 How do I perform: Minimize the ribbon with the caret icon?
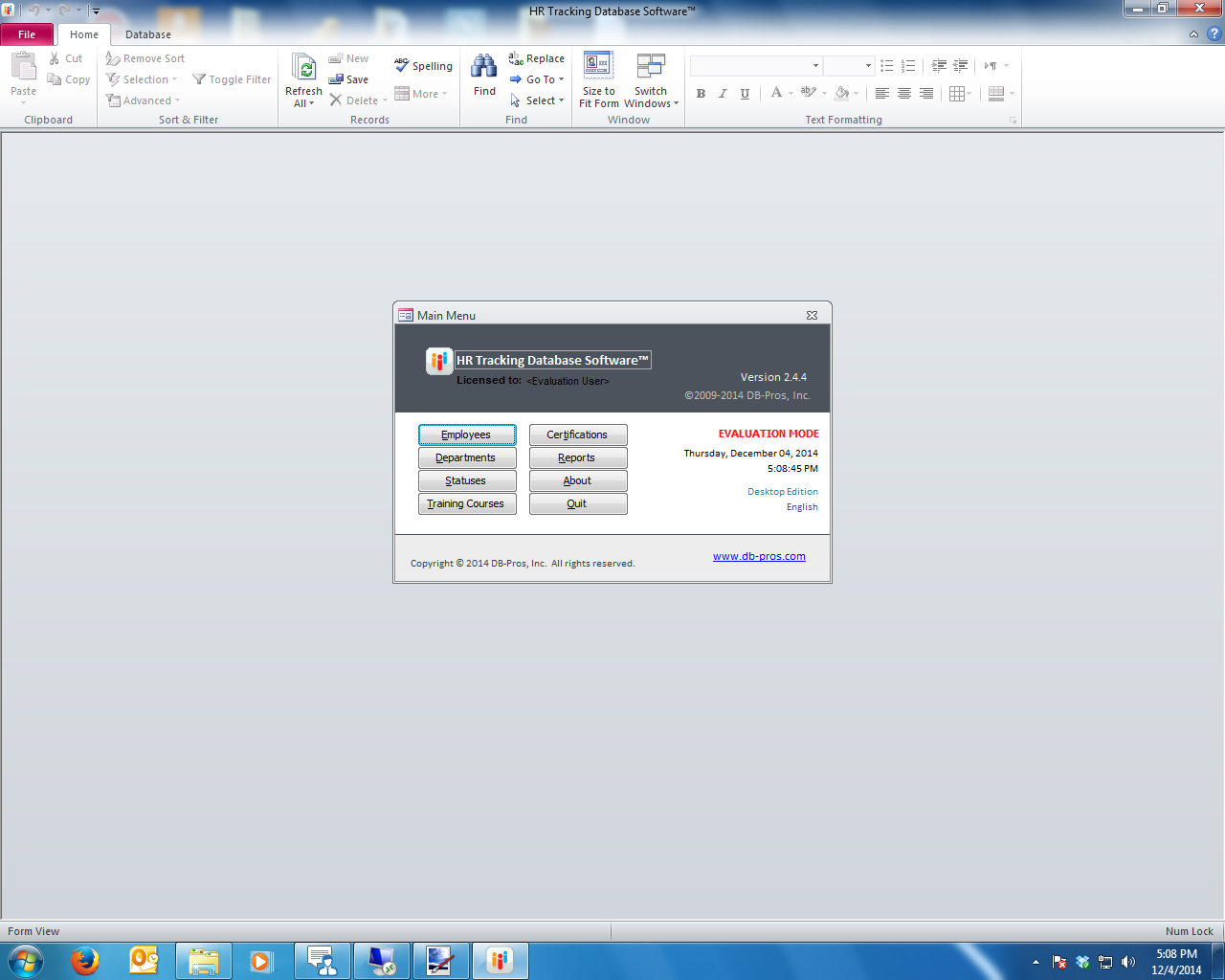[x=1193, y=34]
